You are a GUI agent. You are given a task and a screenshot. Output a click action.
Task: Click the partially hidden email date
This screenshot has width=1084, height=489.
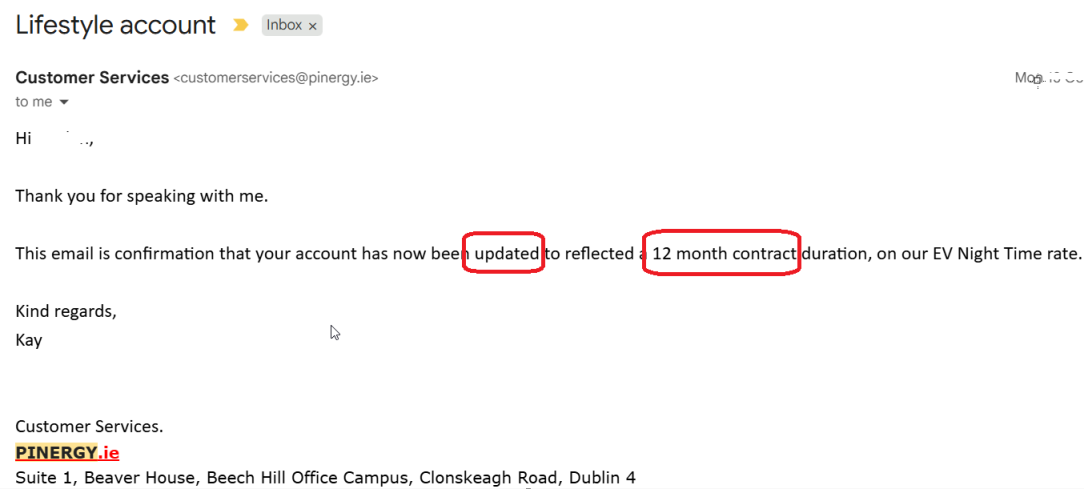click(1046, 77)
